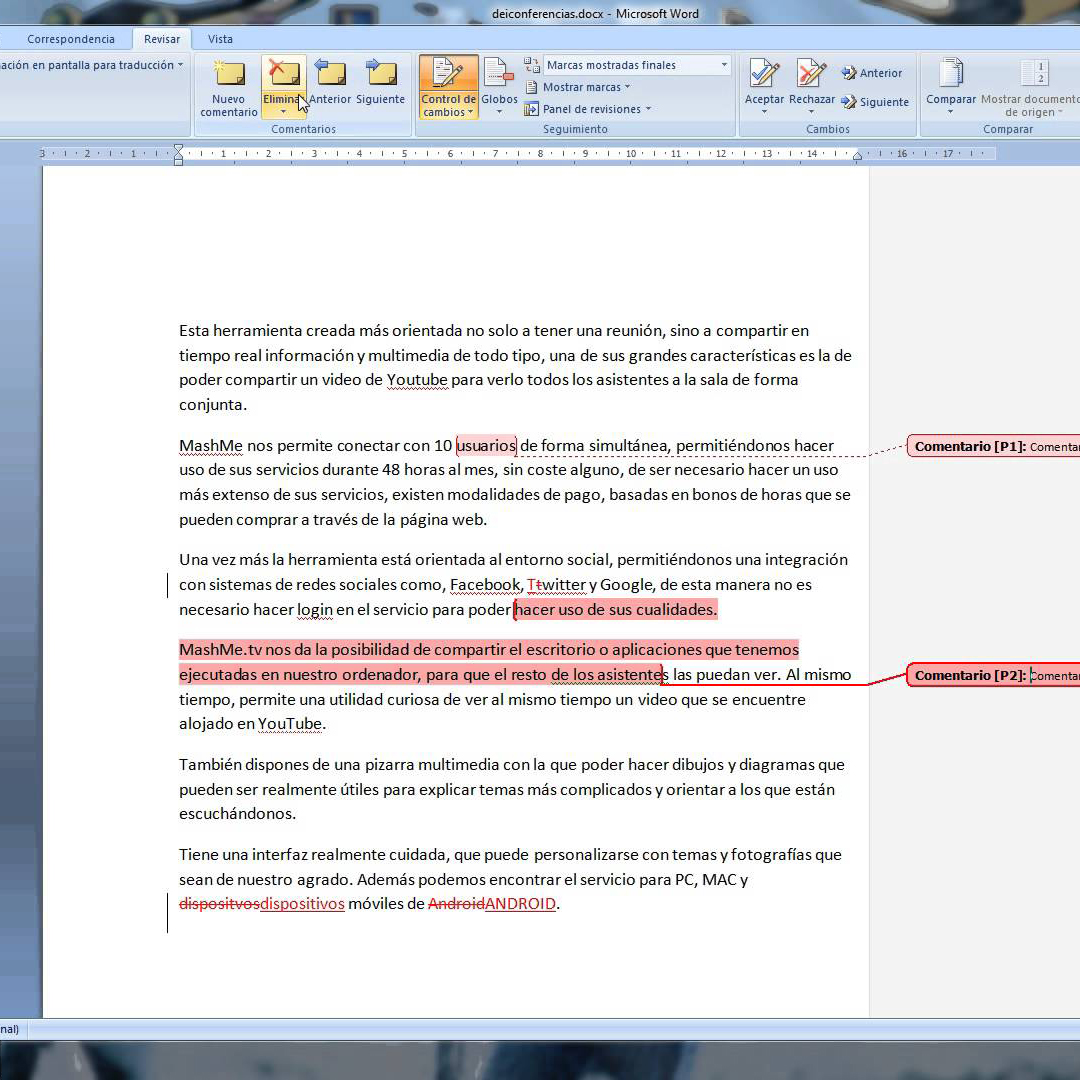1080x1080 pixels.
Task: Open the Globos balloons menu
Action: coord(499,87)
